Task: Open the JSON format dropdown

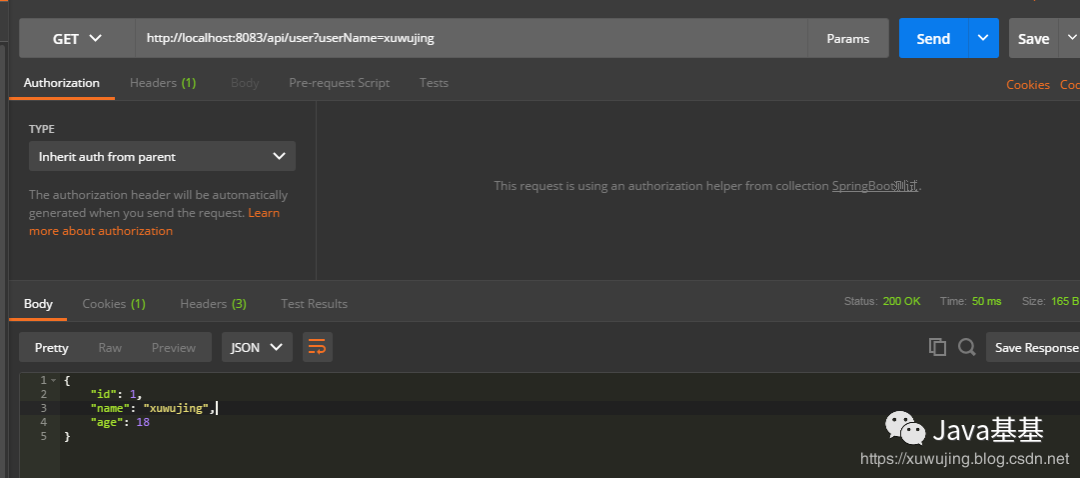Action: pos(257,347)
